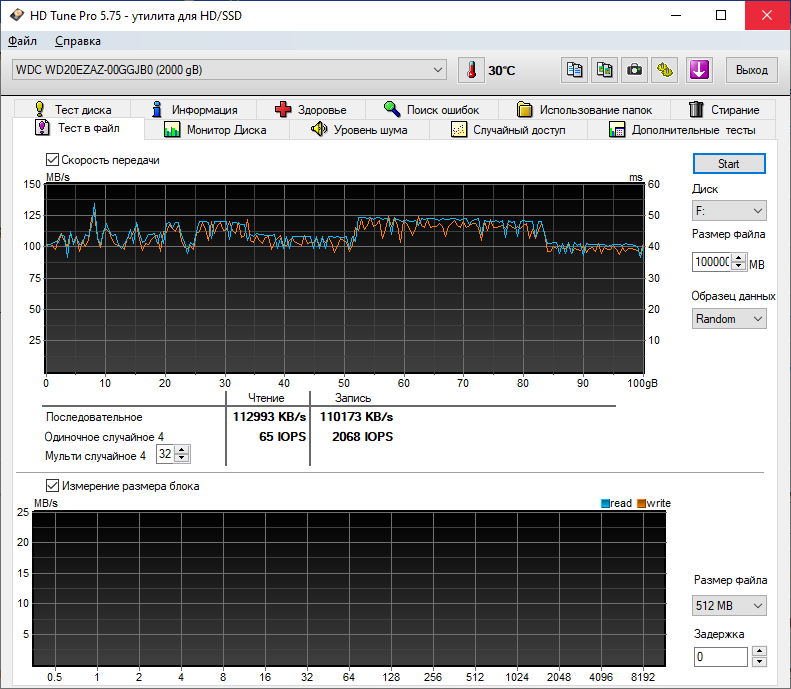Click the trash bin icon of Стирание
The width and height of the screenshot is (791, 689).
696,109
